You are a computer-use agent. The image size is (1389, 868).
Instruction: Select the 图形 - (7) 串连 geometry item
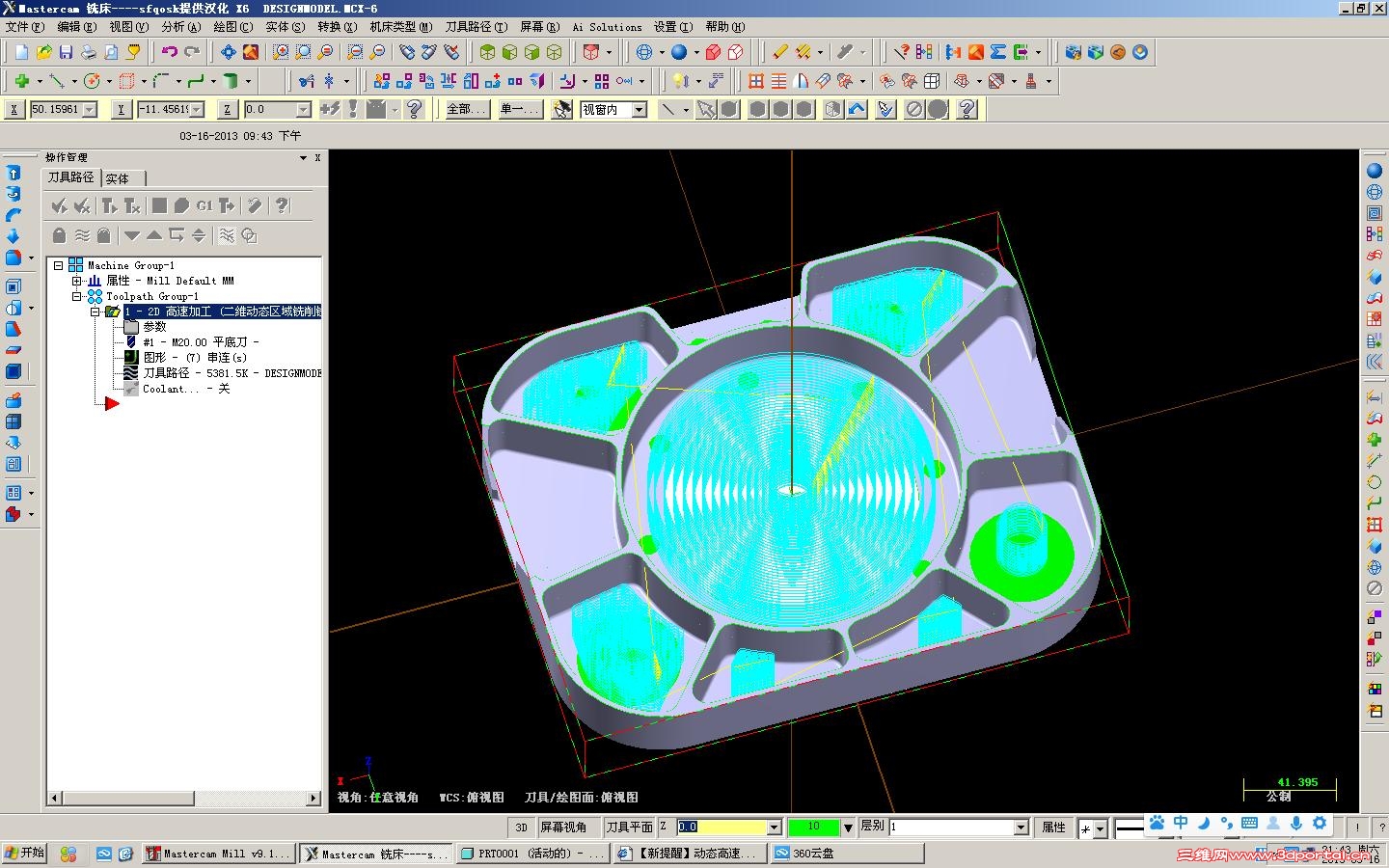click(195, 358)
